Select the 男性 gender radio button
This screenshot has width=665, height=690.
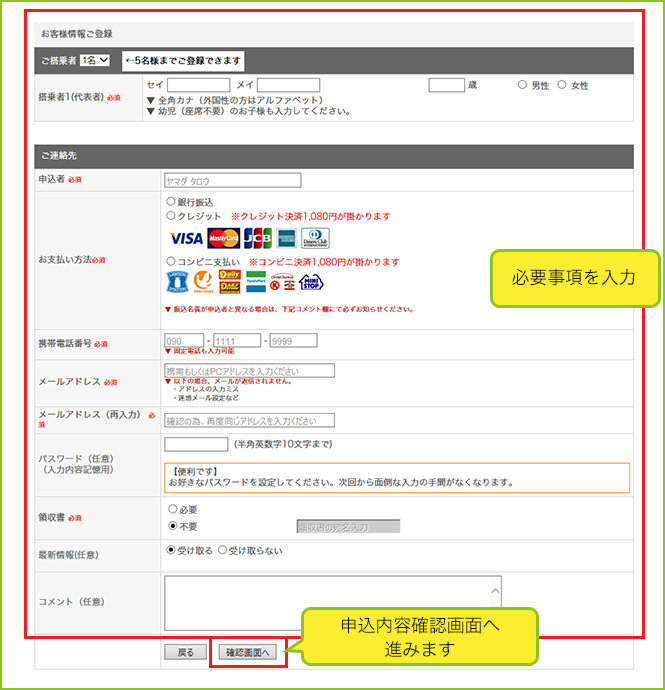tap(522, 84)
